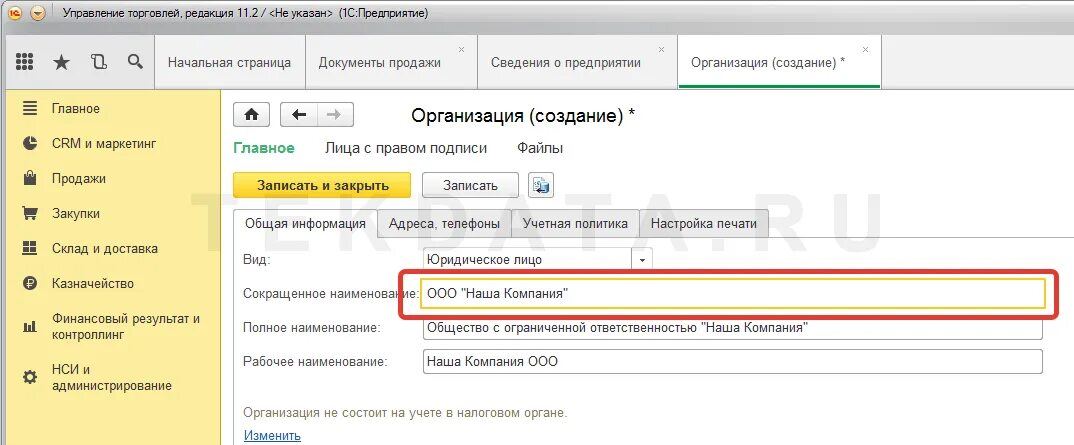This screenshot has height=445, width=1074.
Task: Click the exchange icon next to Записать
Action: (540, 186)
